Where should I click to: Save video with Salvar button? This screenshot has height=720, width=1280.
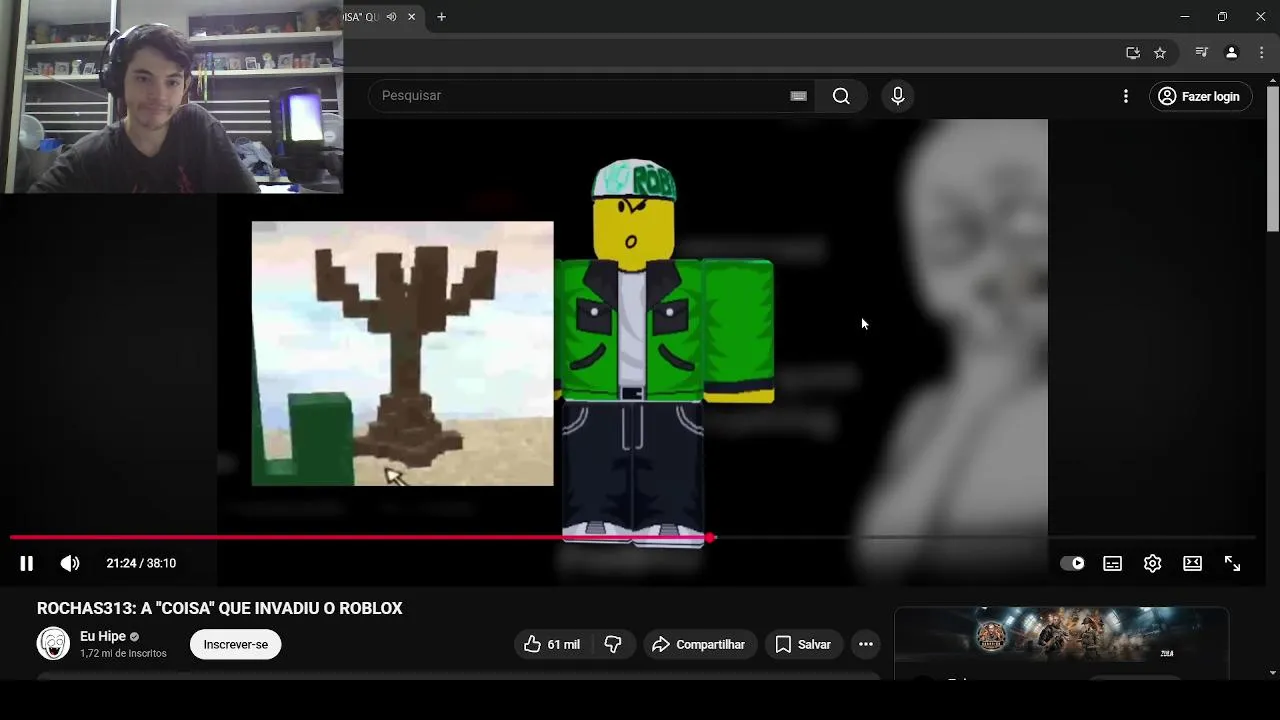(x=803, y=645)
